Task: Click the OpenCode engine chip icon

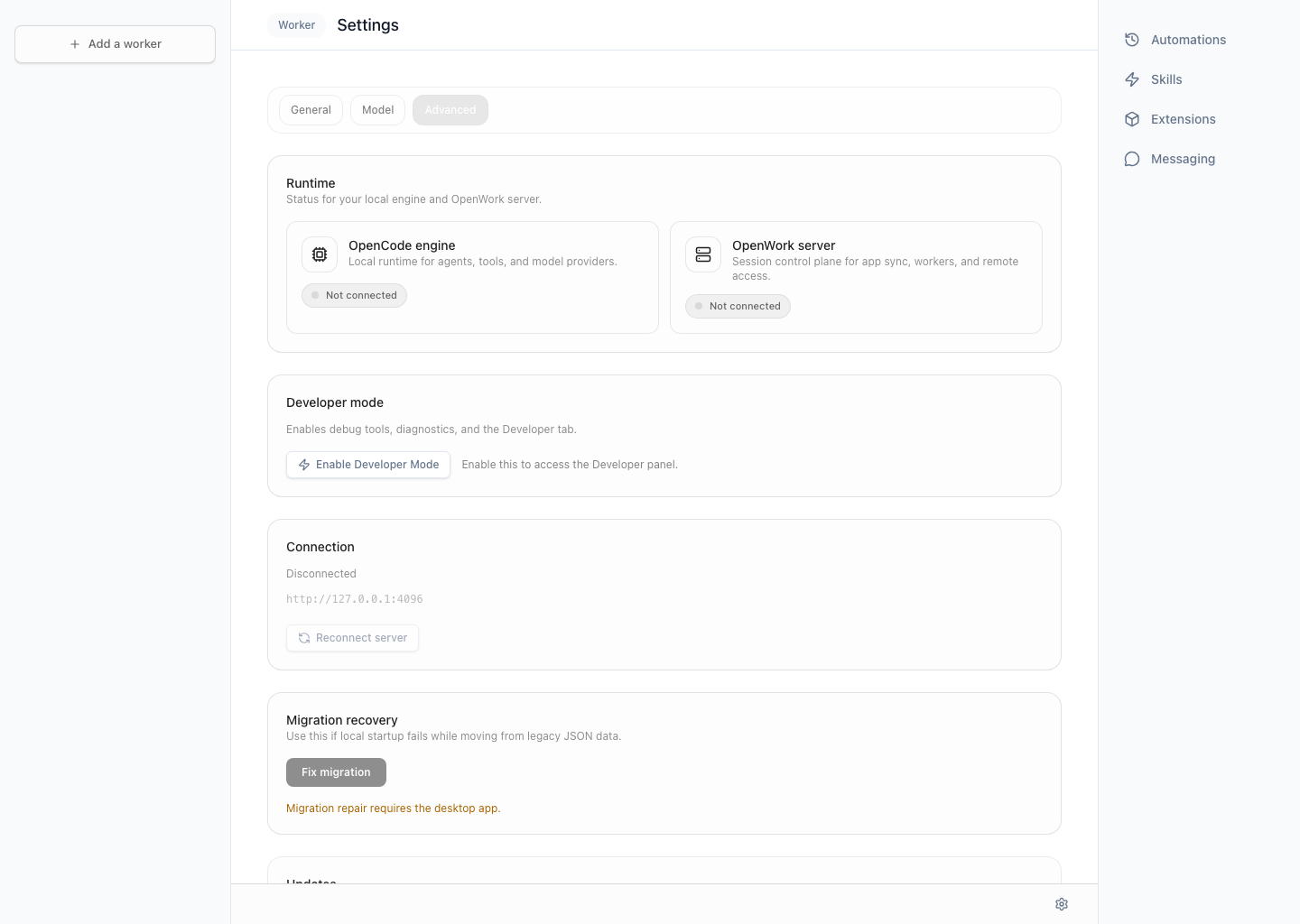Action: pos(320,254)
